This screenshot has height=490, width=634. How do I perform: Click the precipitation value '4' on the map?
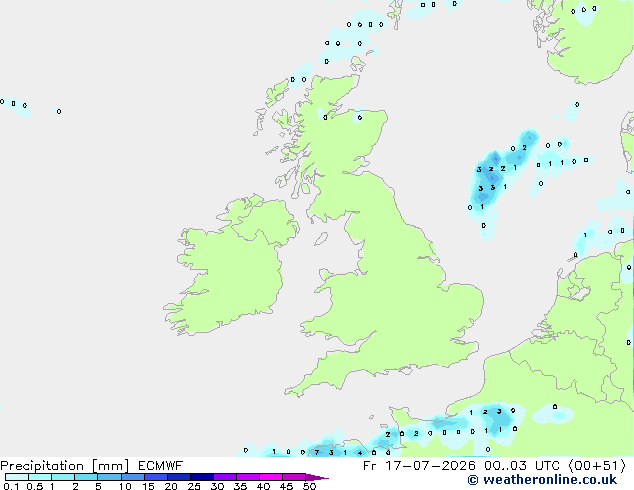pos(360,453)
